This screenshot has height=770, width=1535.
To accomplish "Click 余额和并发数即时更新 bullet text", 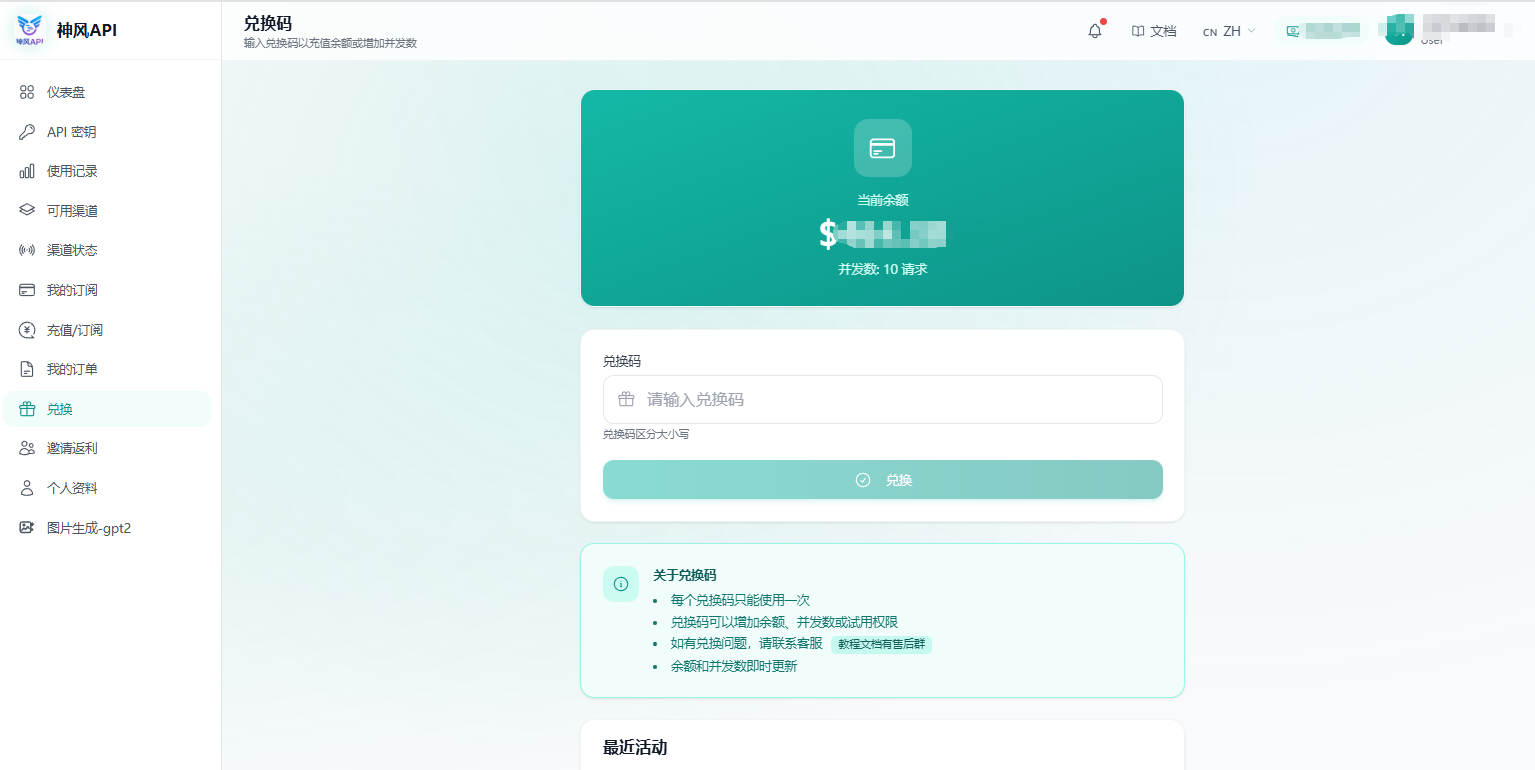I will 734,666.
